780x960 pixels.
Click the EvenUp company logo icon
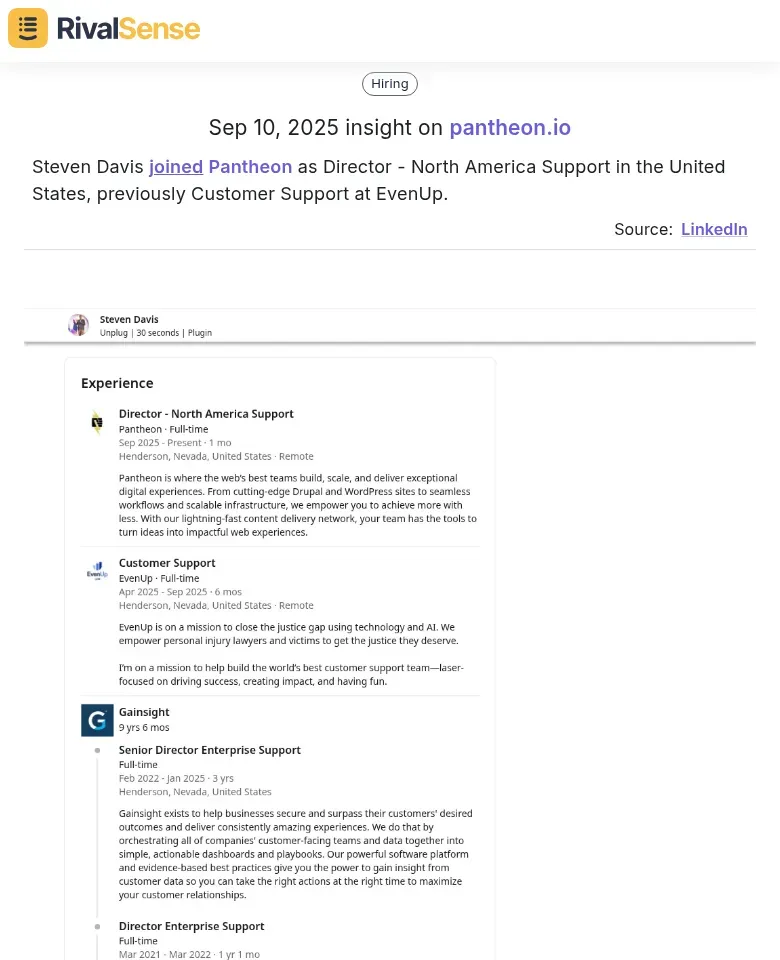97,571
